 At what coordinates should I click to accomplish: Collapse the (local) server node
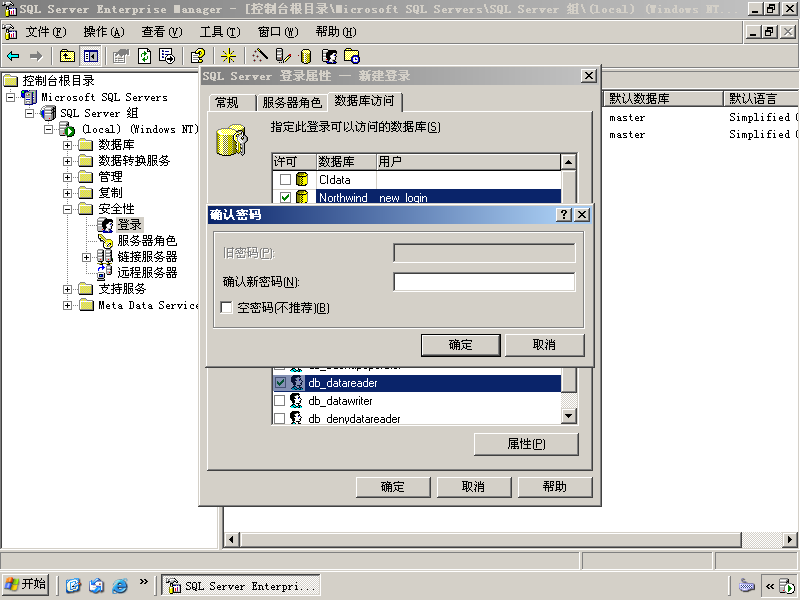[48, 129]
